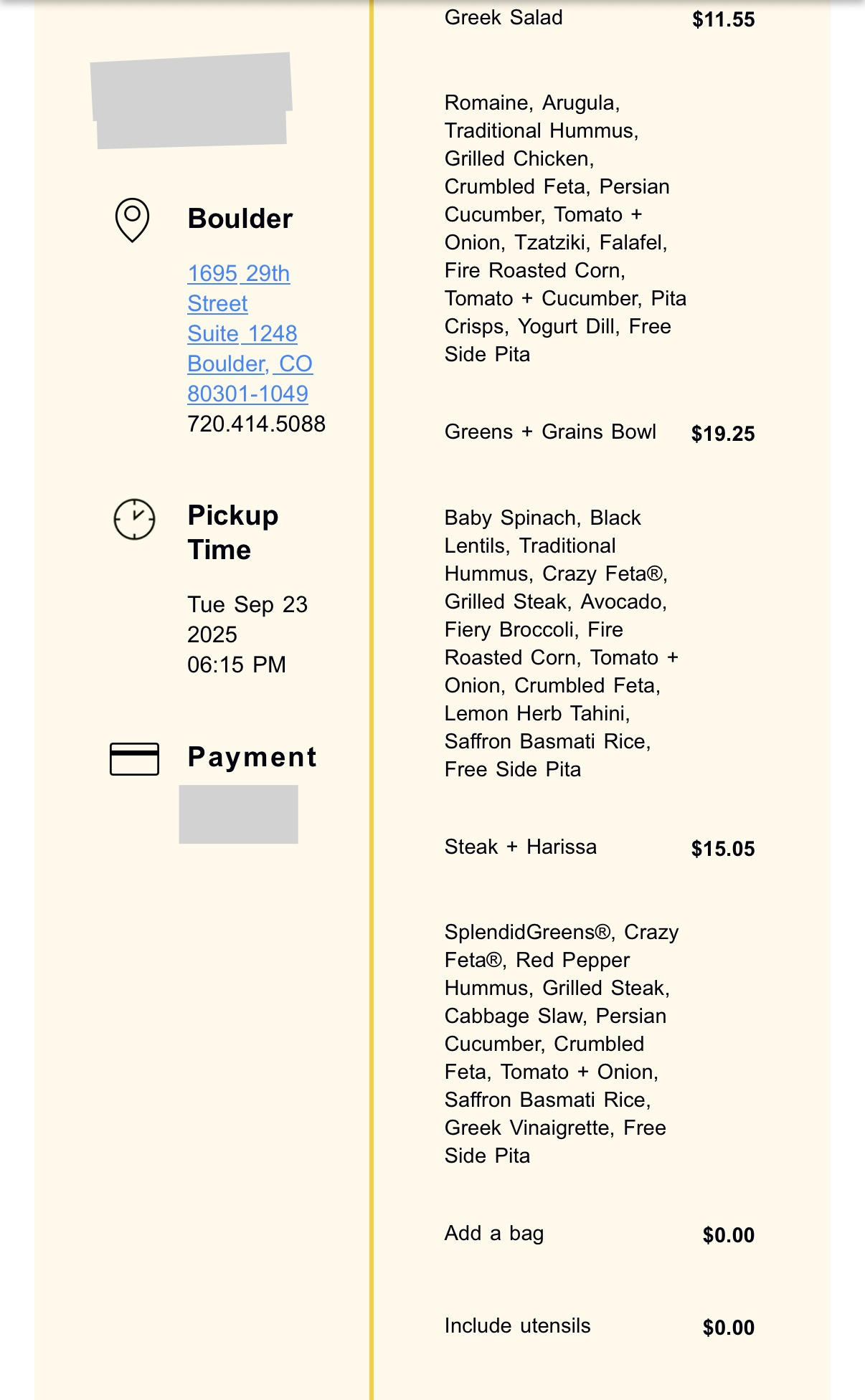
Task: Click the Steak + Harissa item name
Action: coord(520,847)
